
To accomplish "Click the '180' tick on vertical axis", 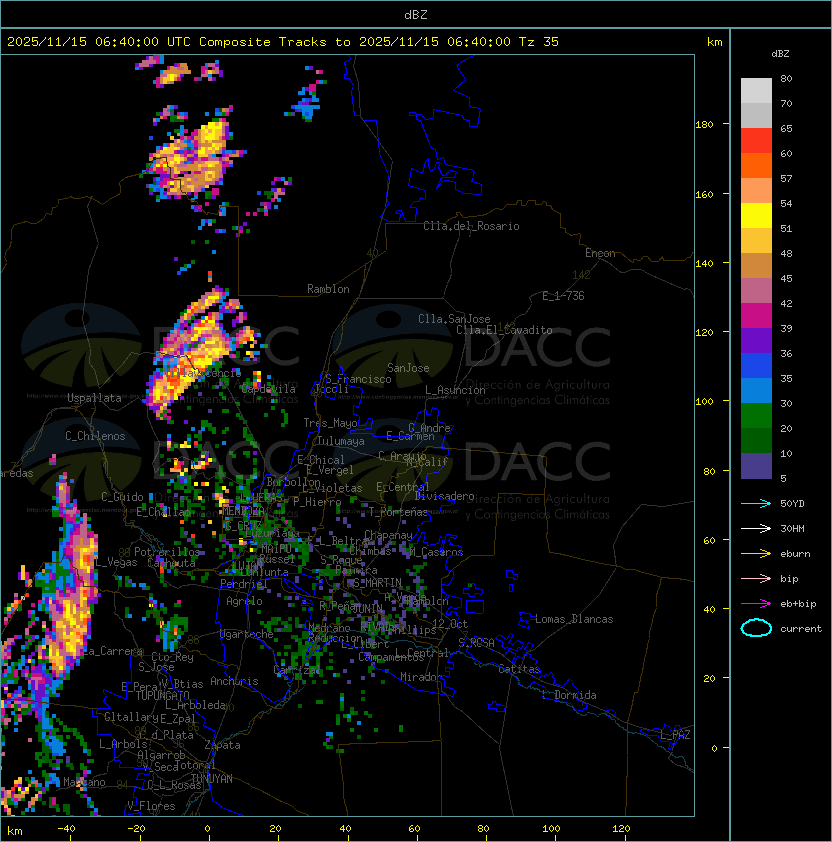I will [704, 125].
